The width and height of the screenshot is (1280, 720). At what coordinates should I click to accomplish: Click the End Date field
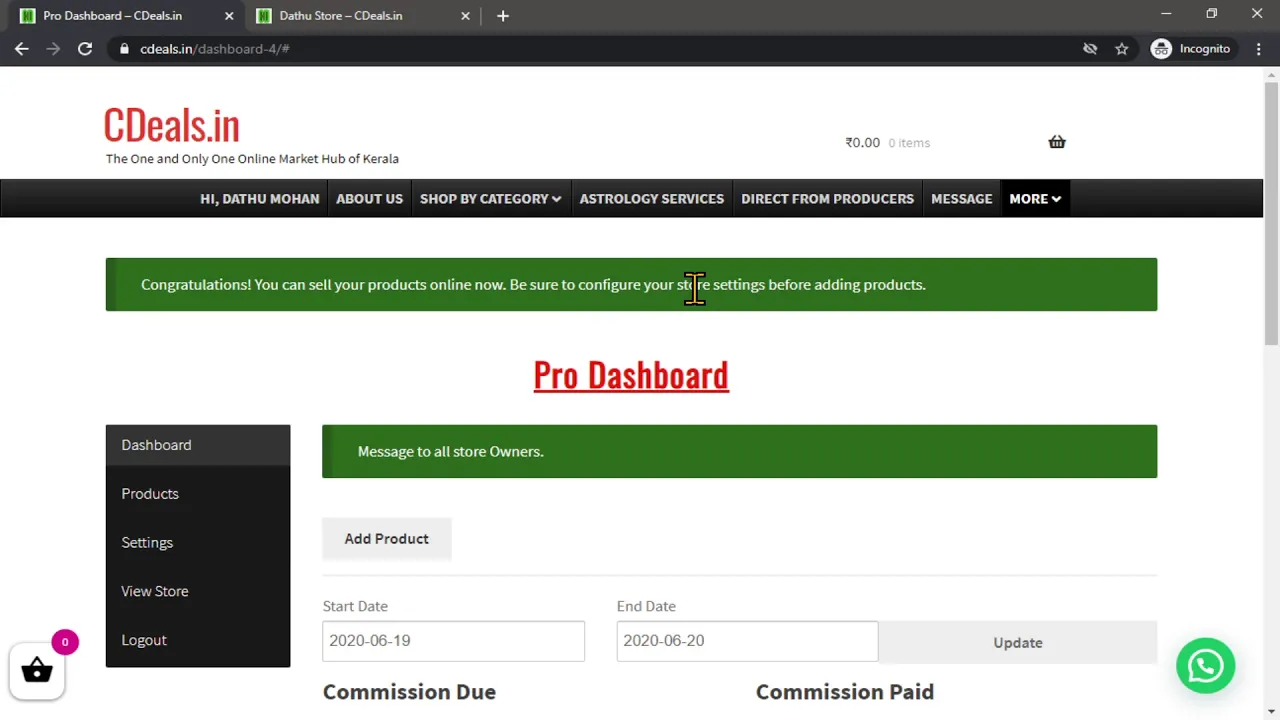coord(747,641)
